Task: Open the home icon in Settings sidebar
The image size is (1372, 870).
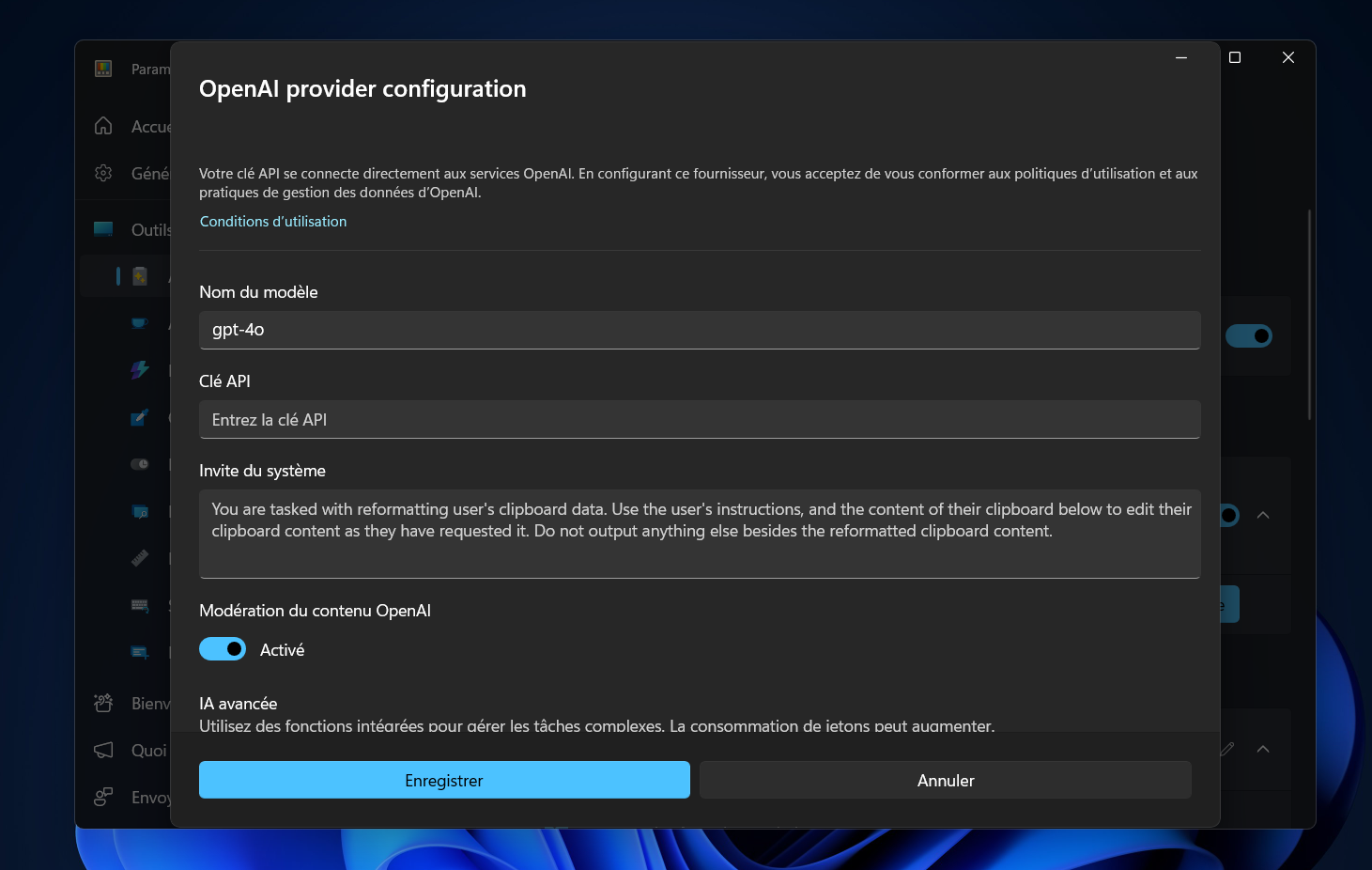Action: [x=103, y=126]
